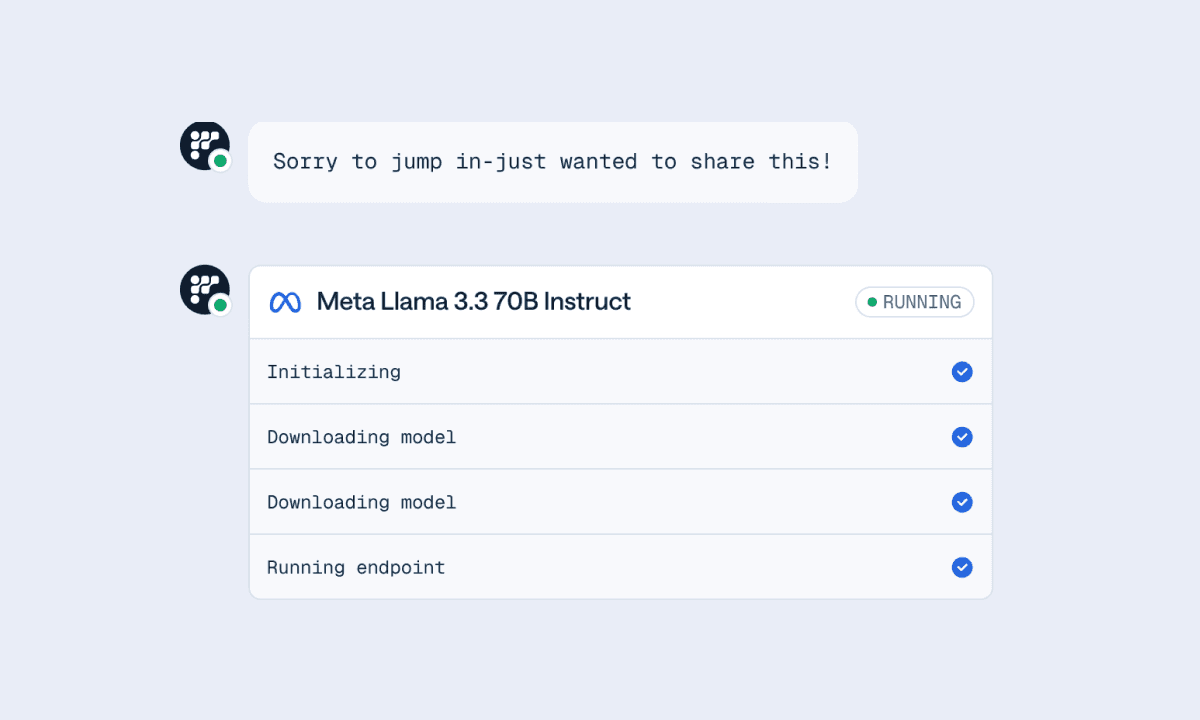Click the RUNNING status badge
This screenshot has height=720, width=1200.
click(x=915, y=302)
